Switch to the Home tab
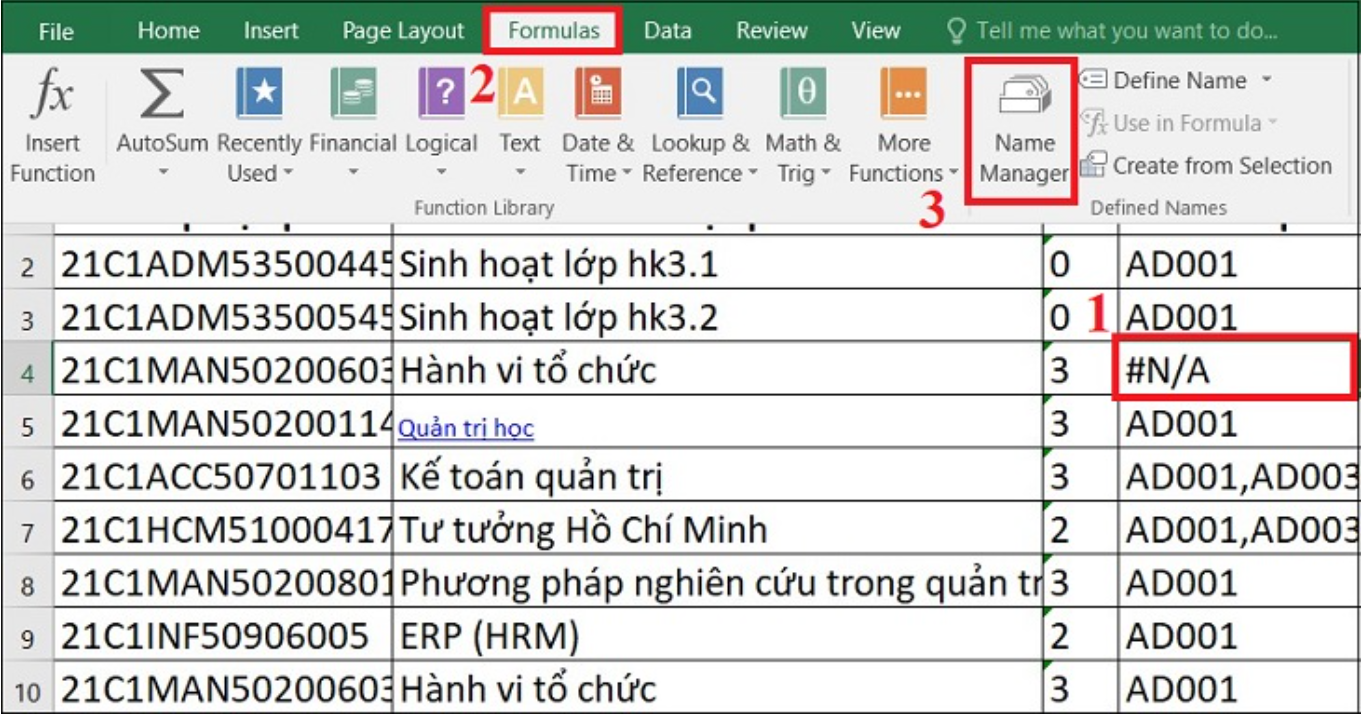Image resolution: width=1366 pixels, height=714 pixels. pyautogui.click(x=168, y=31)
